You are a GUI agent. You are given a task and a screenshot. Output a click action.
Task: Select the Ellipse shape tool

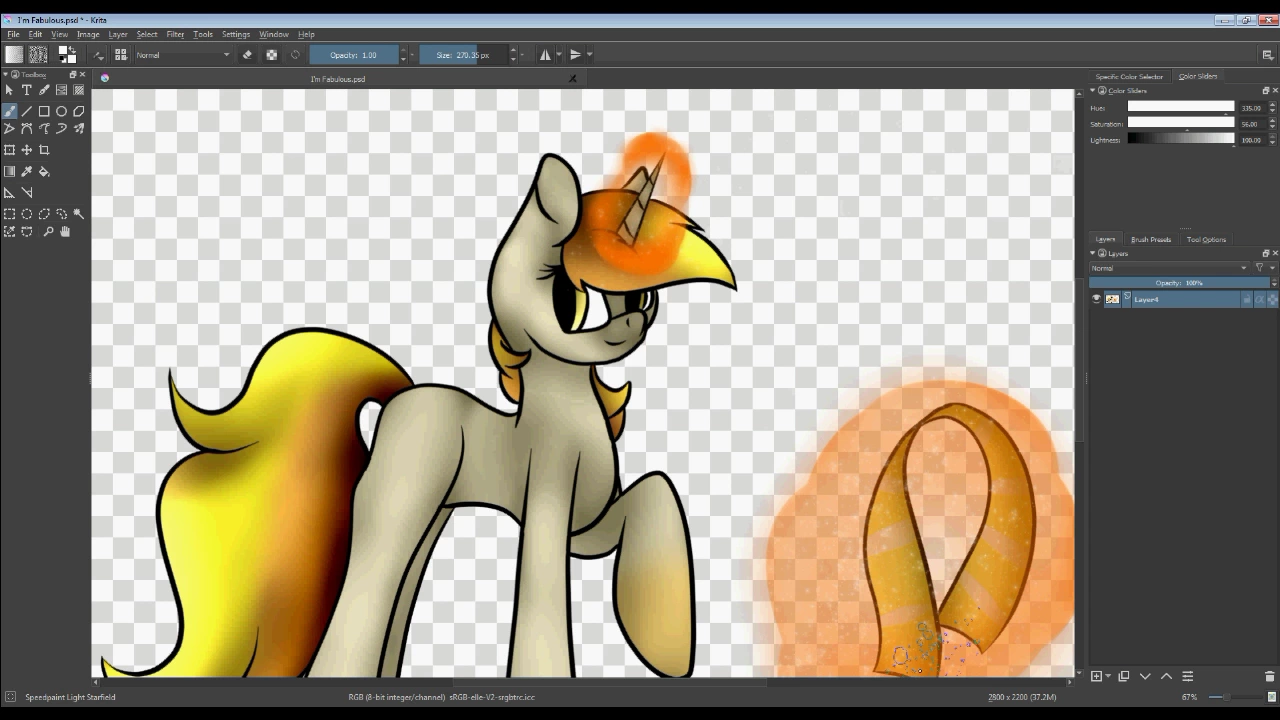61,111
